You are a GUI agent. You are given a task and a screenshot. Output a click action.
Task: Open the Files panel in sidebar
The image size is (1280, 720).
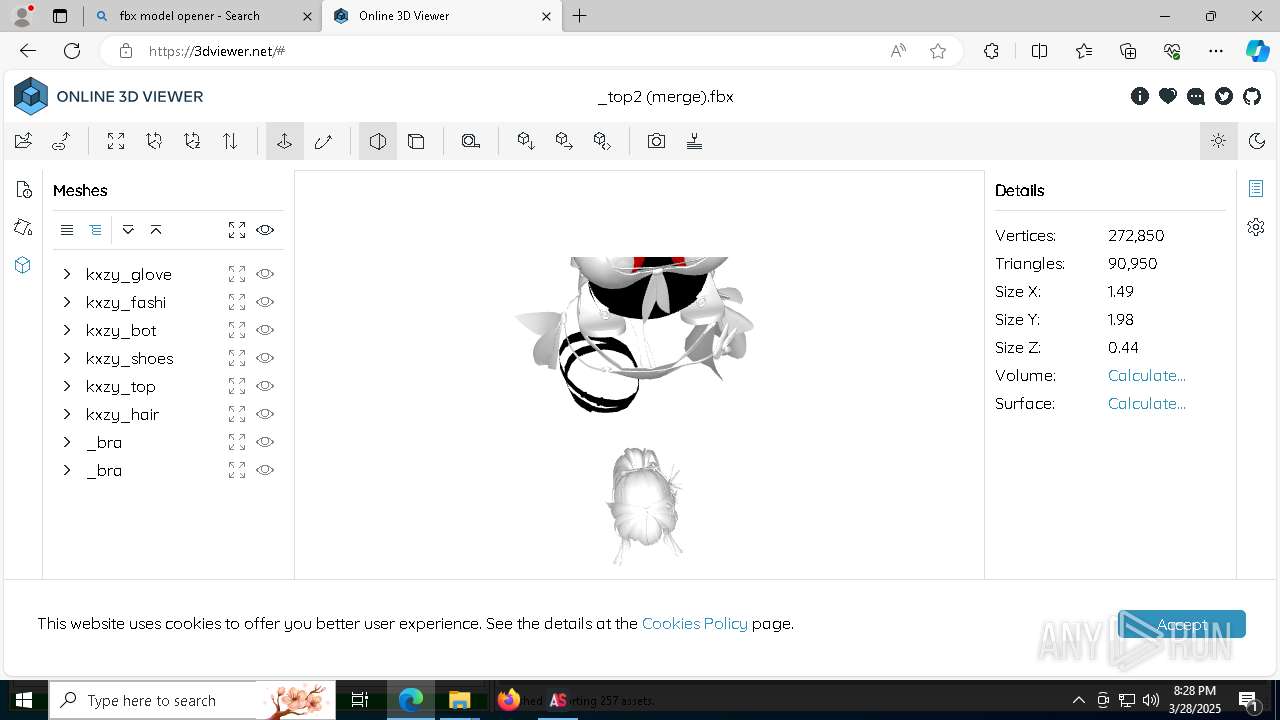pyautogui.click(x=24, y=190)
